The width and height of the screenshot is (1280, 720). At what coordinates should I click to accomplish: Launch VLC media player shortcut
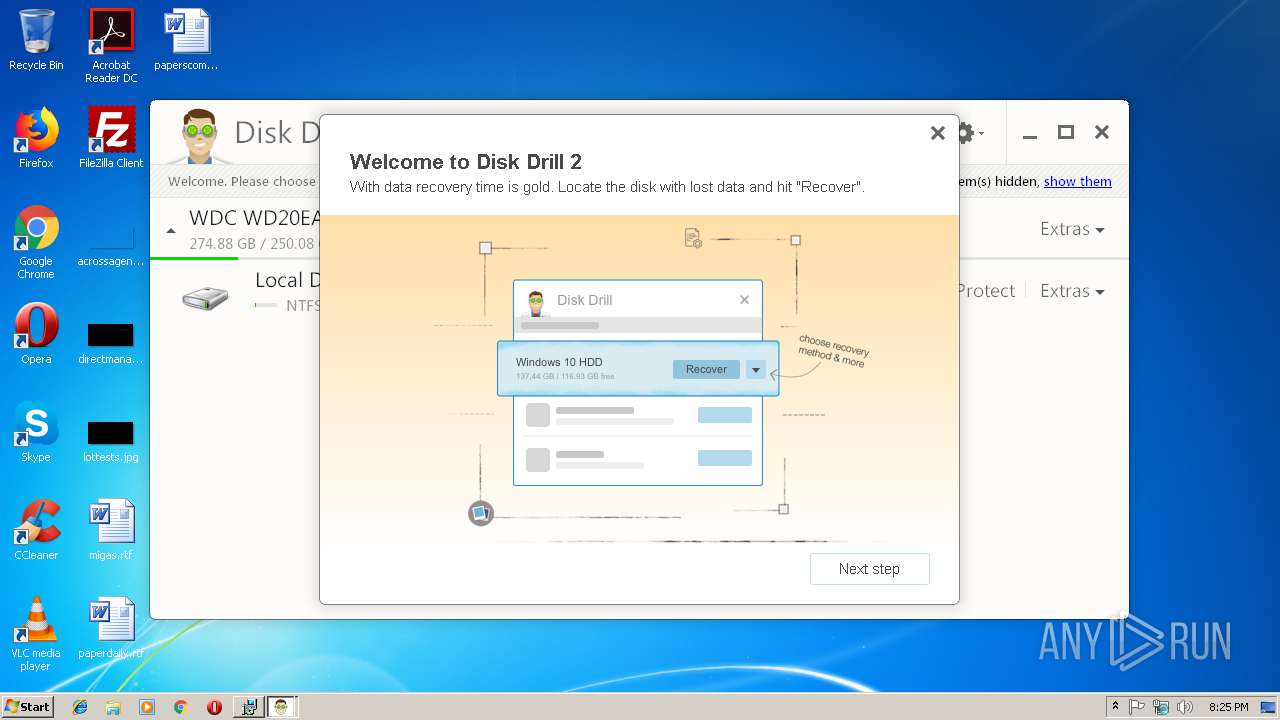(36, 634)
